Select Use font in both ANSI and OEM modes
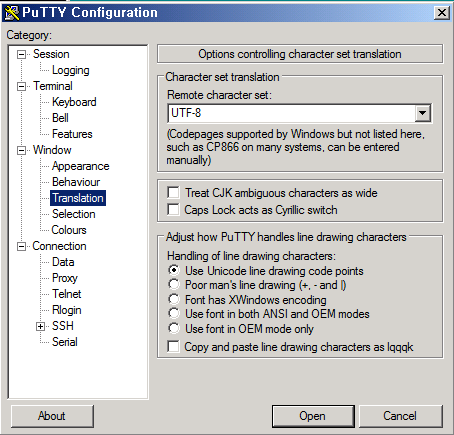Viewport: 454px width, 435px height. 174,314
